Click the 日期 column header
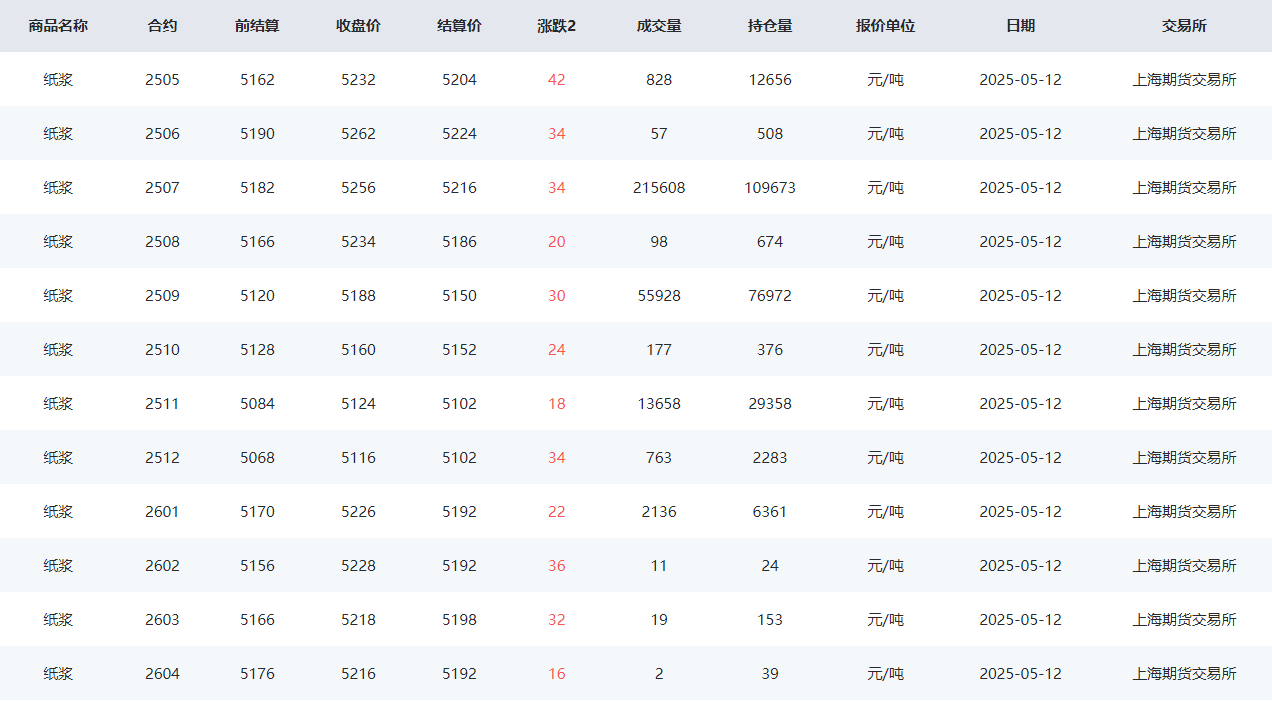1272x702 pixels. 1020,26
